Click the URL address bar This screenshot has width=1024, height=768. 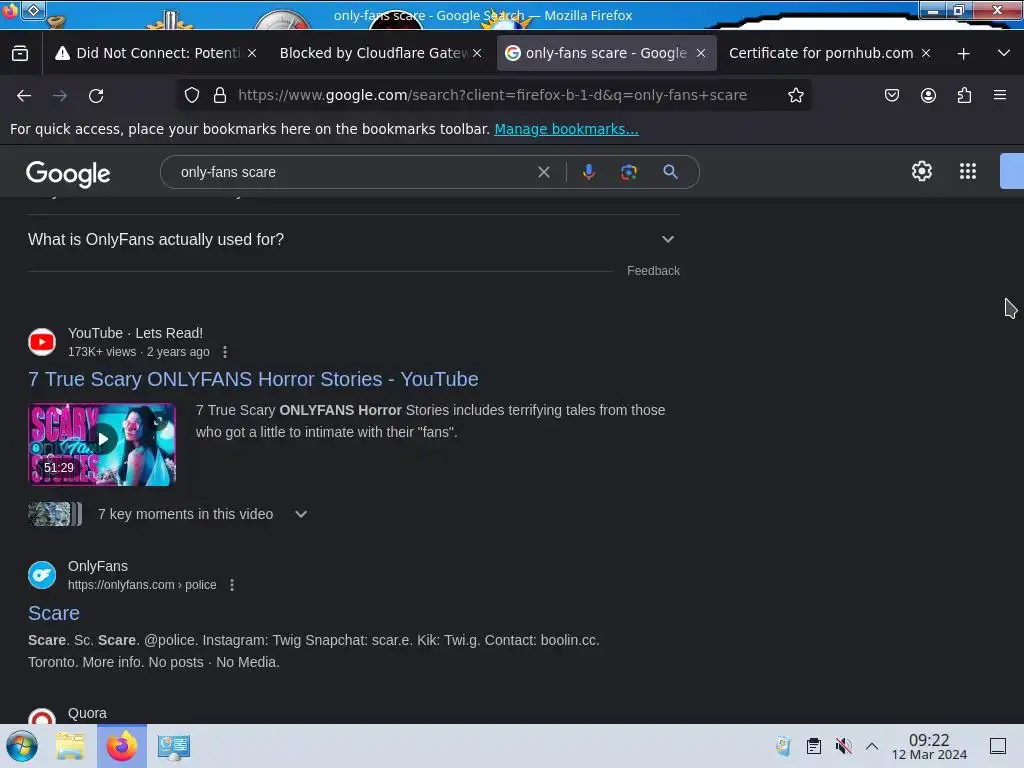pos(492,95)
